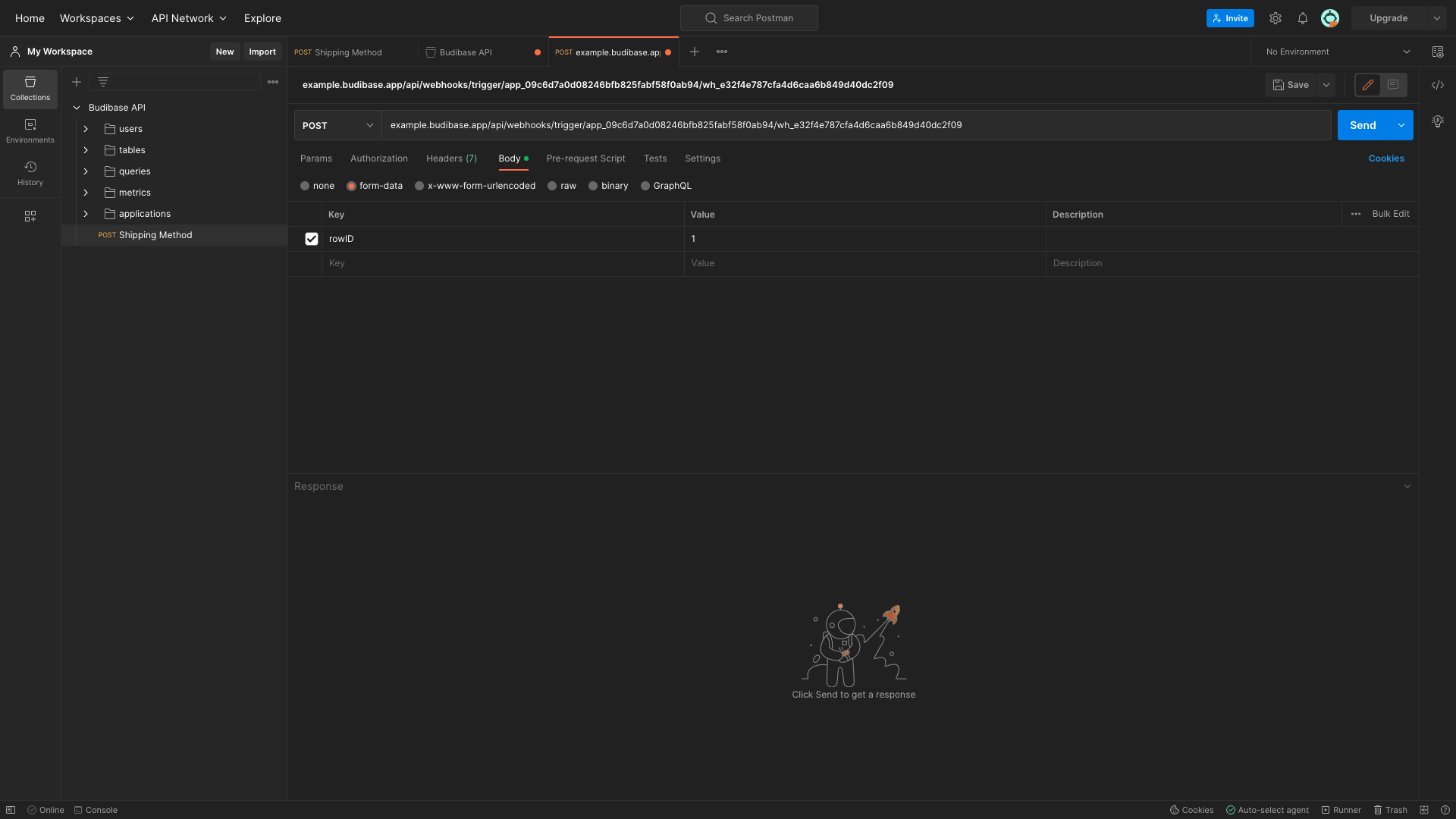Click the Search Postman field
Image resolution: width=1456 pixels, height=819 pixels.
[x=749, y=18]
